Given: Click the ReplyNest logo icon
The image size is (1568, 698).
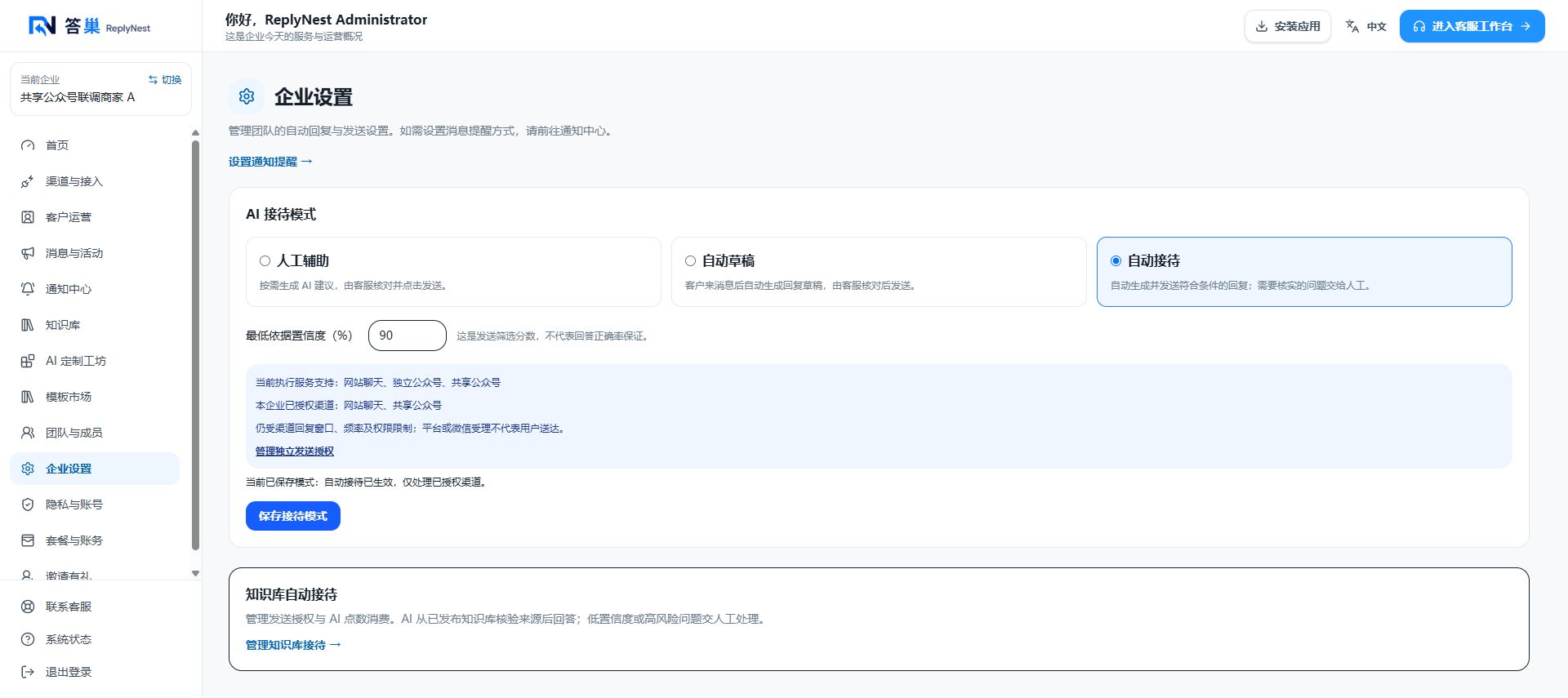Looking at the screenshot, I should click(x=42, y=26).
